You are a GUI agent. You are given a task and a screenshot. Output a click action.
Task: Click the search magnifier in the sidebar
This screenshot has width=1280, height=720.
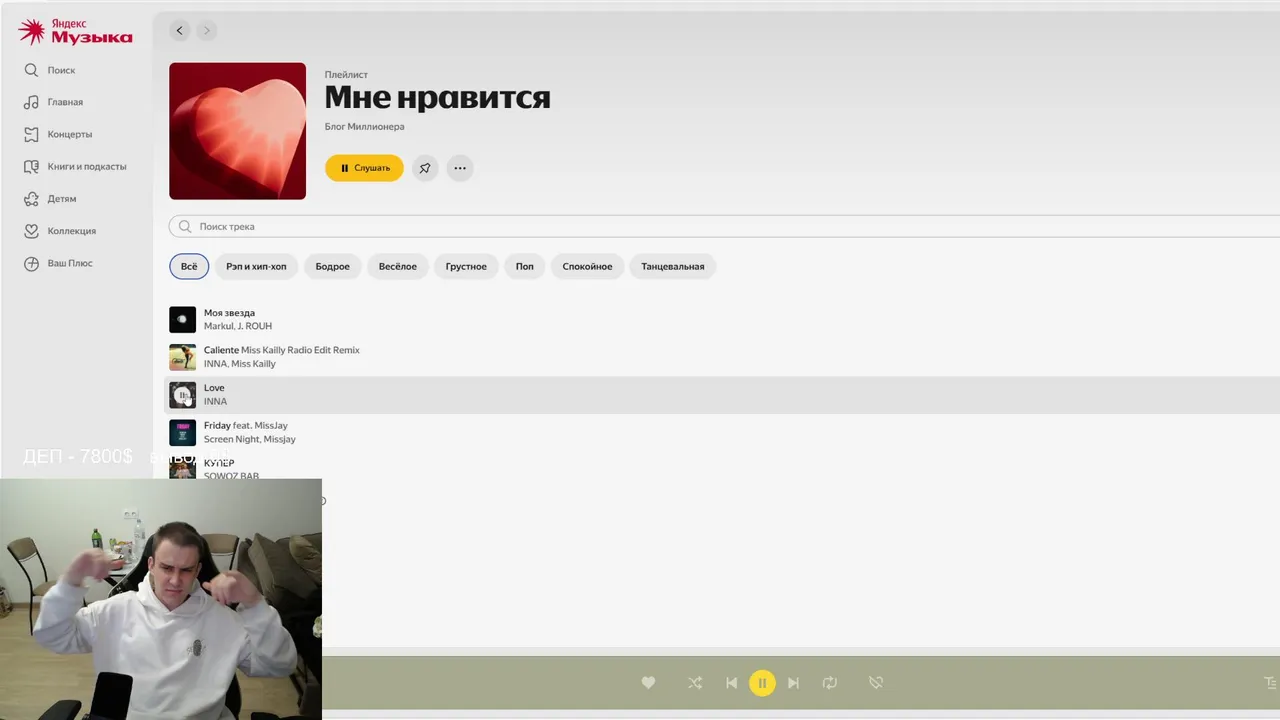pos(31,70)
